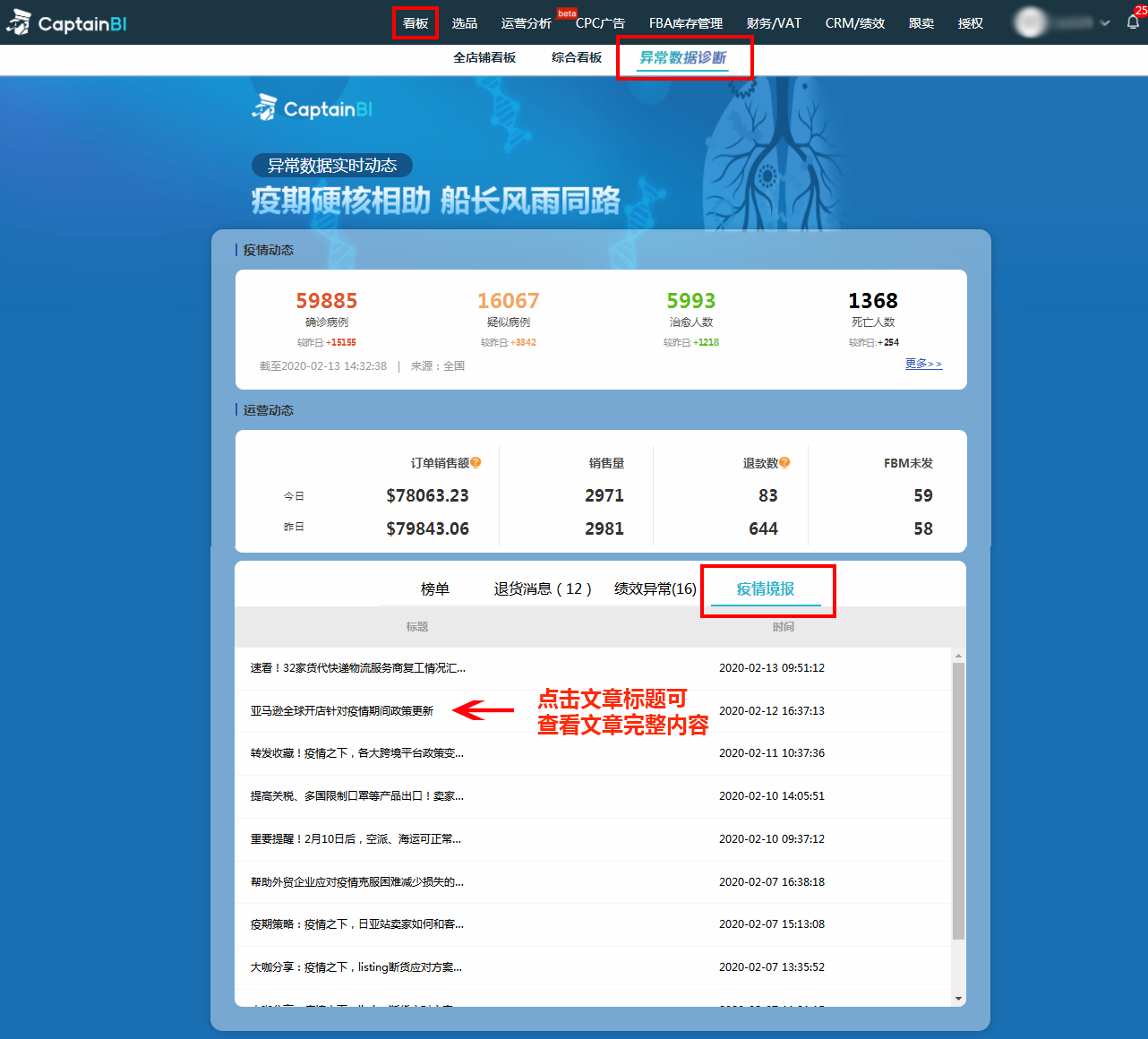
Task: Click the 异常数据实时动态 banner label
Action: [332, 166]
